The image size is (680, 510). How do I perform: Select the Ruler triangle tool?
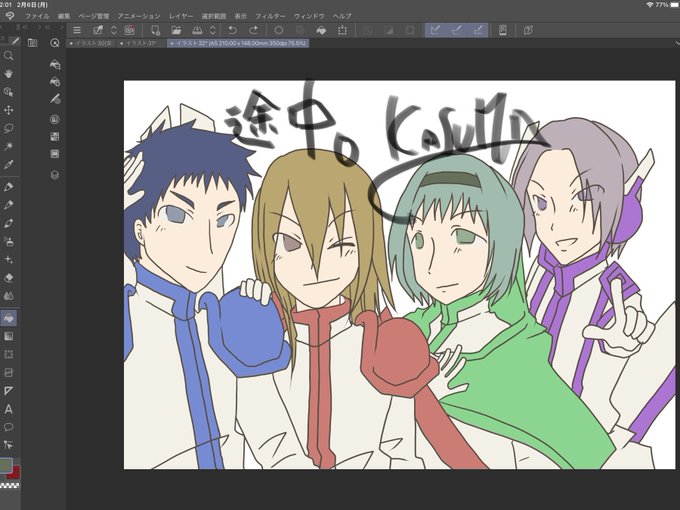coord(8,391)
